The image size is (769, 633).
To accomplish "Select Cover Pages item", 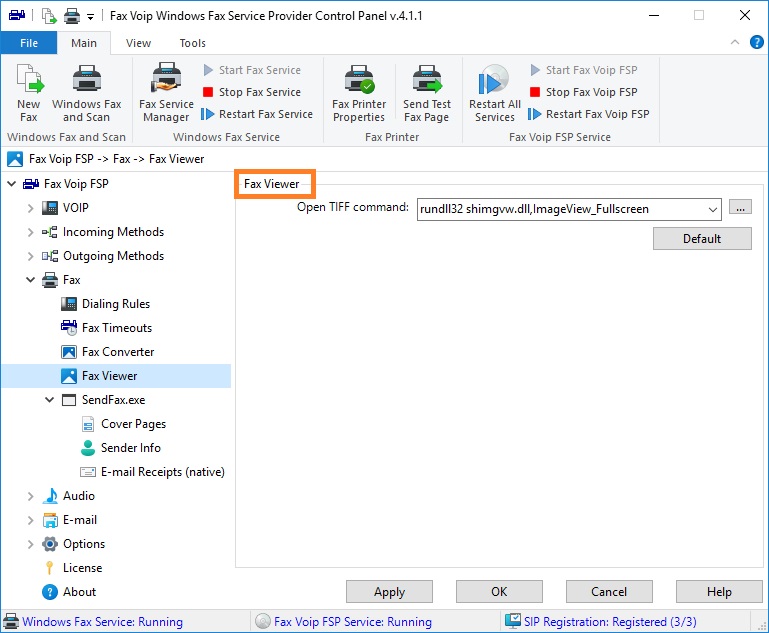I will tap(133, 424).
